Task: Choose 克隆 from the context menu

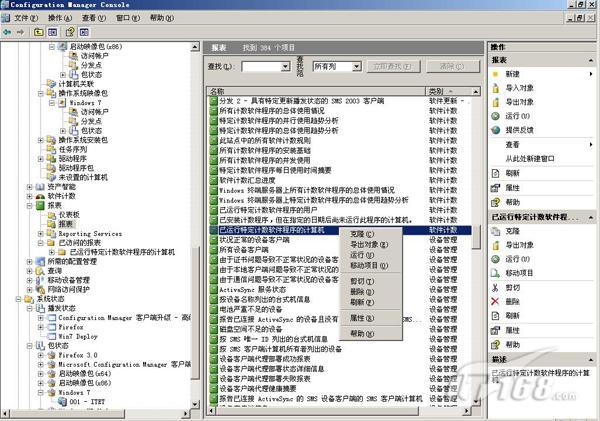Action: 362,234
